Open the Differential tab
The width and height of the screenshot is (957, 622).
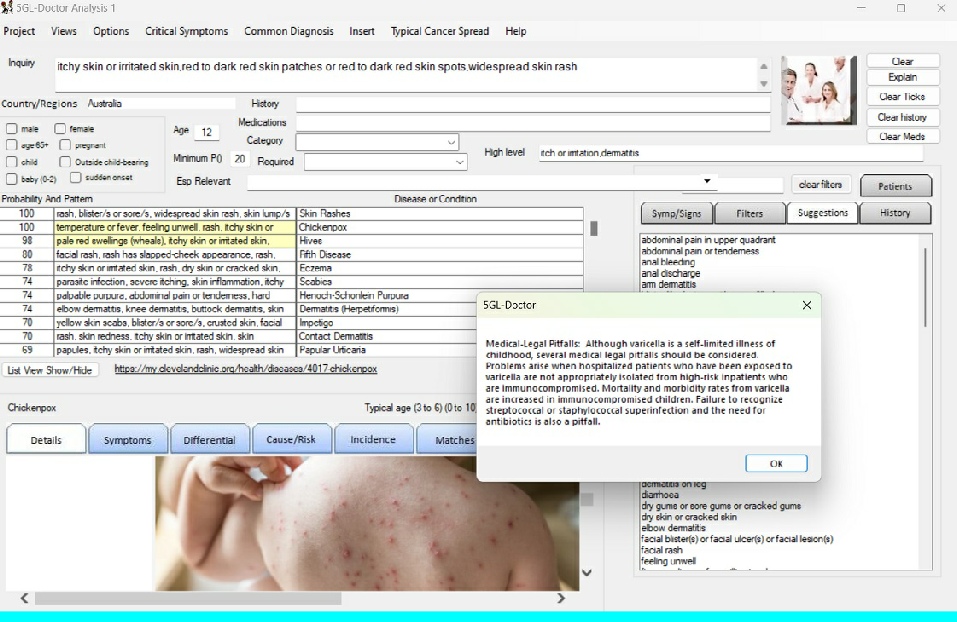[209, 439]
